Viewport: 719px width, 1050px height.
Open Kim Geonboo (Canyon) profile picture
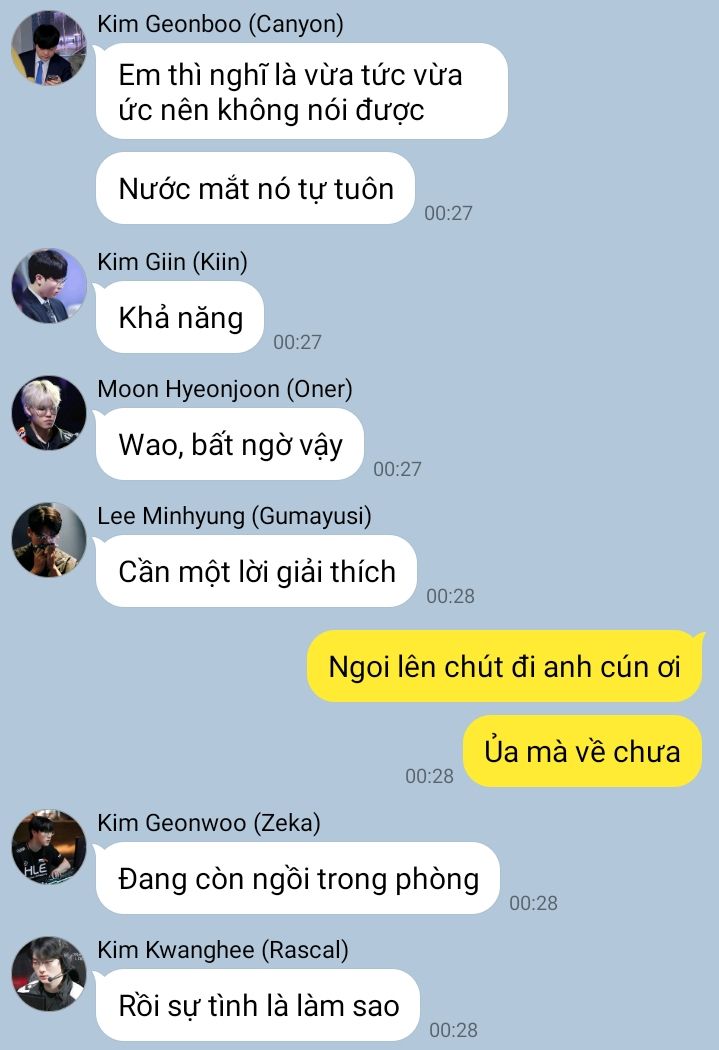(x=49, y=48)
